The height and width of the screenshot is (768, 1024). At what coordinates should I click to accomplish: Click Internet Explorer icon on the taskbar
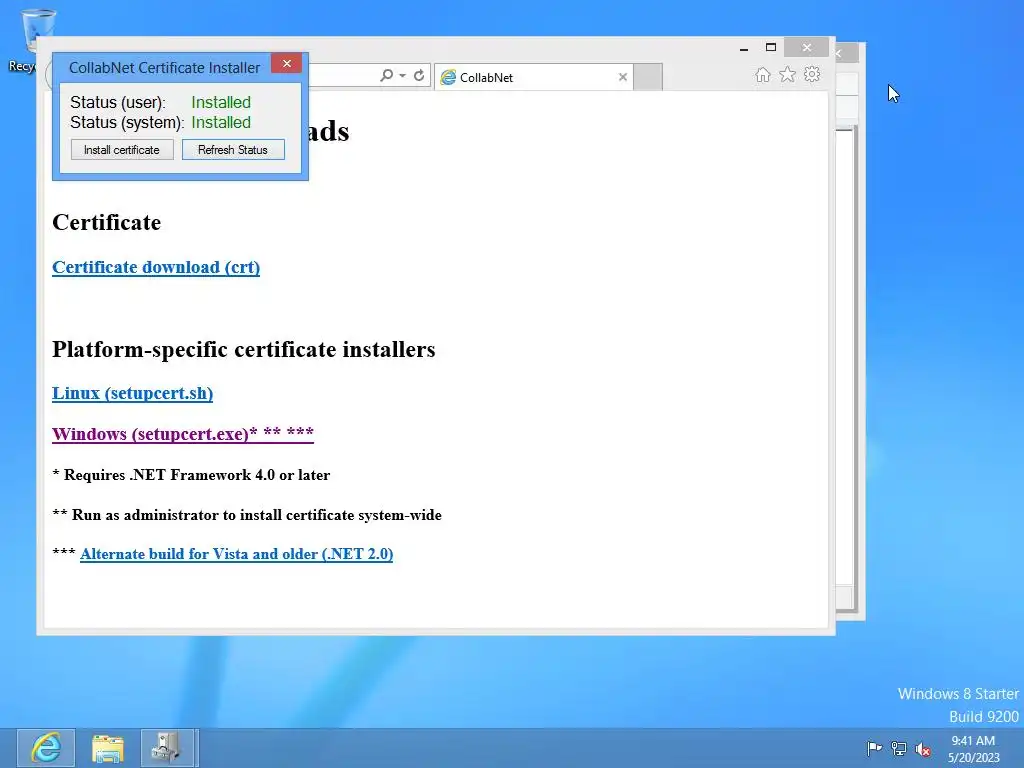46,748
